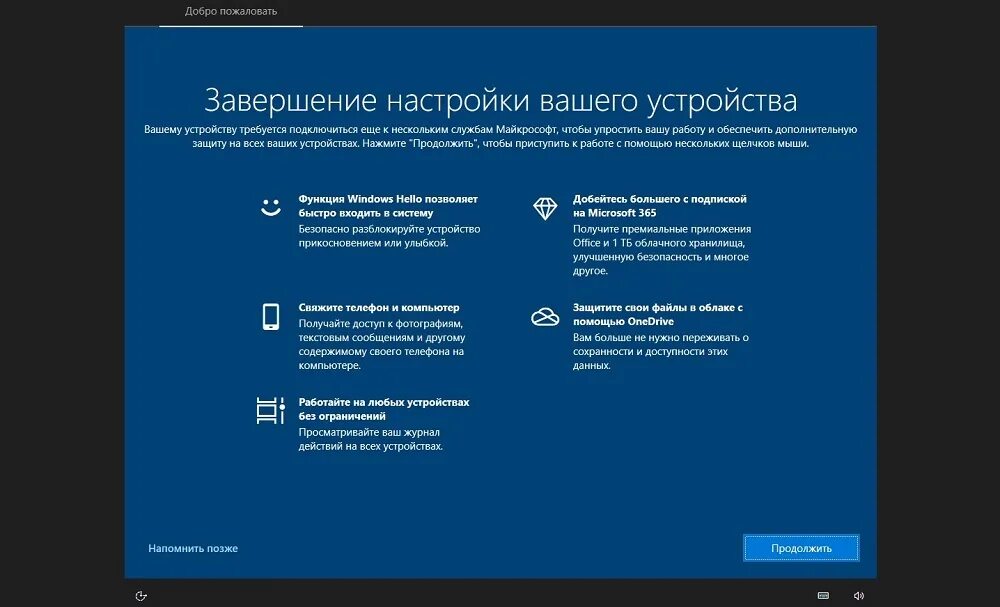Click the Напомнить позже link
This screenshot has width=1000, height=607.
[194, 548]
